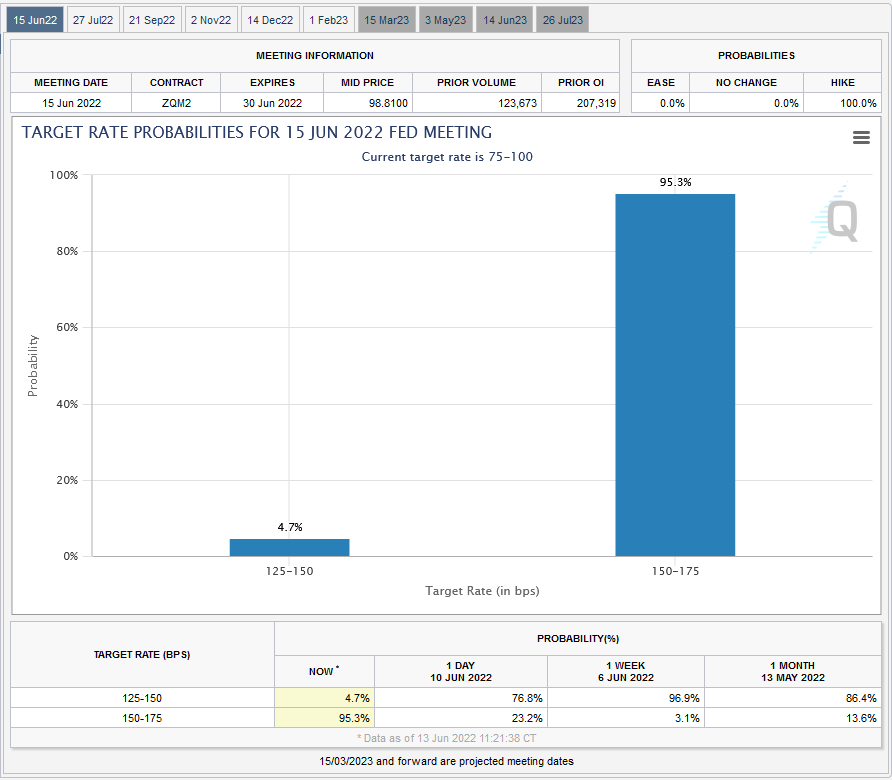892x780 pixels.
Task: Click the data timestamp footnote
Action: pyautogui.click(x=447, y=738)
